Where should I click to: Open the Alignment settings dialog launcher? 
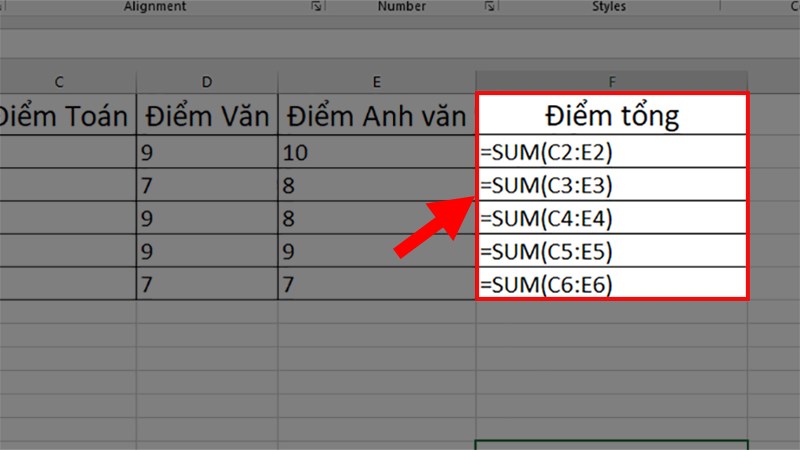click(x=316, y=6)
